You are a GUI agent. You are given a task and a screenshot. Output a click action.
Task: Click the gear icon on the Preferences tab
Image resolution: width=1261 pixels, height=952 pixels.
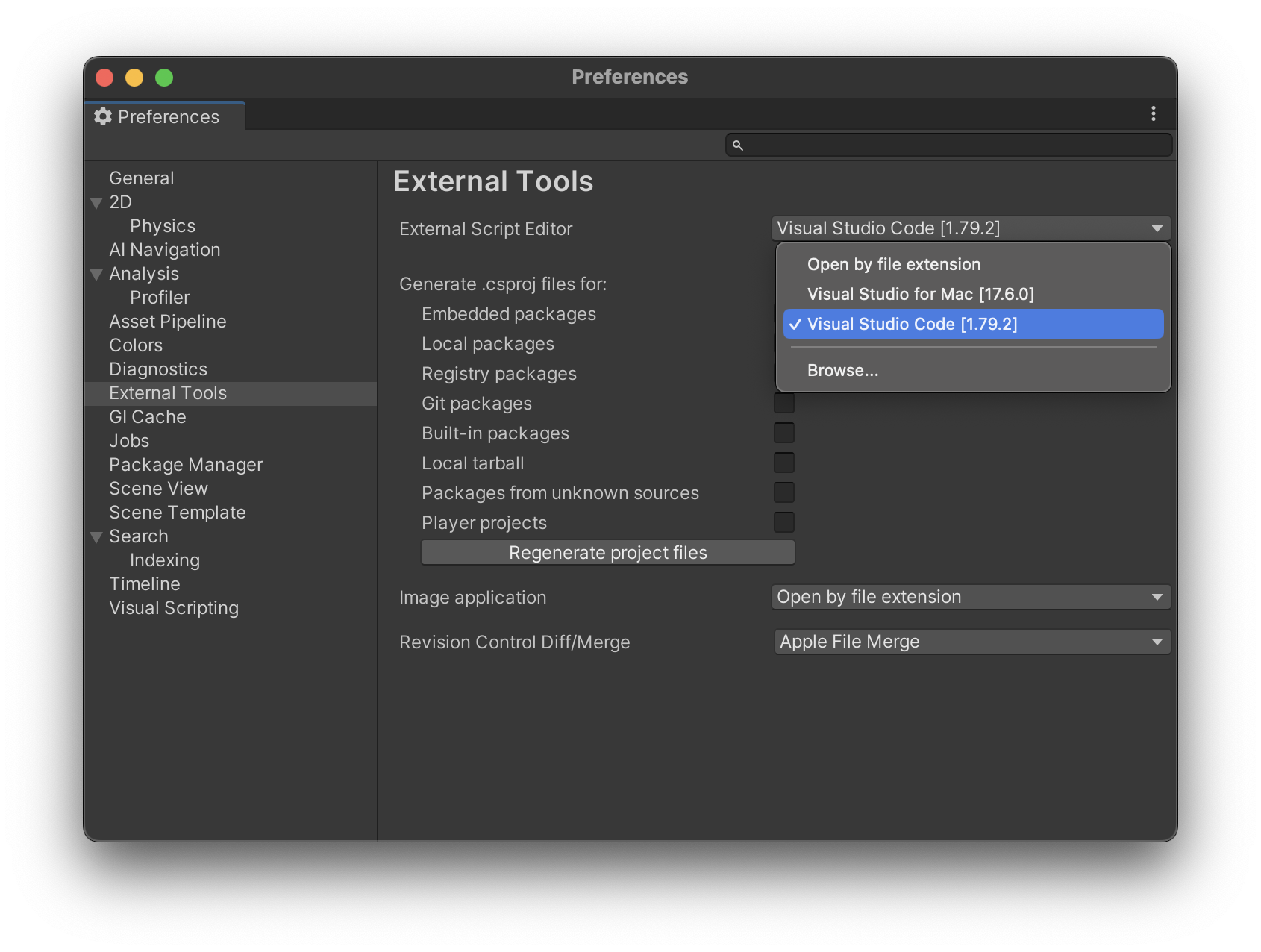click(103, 117)
